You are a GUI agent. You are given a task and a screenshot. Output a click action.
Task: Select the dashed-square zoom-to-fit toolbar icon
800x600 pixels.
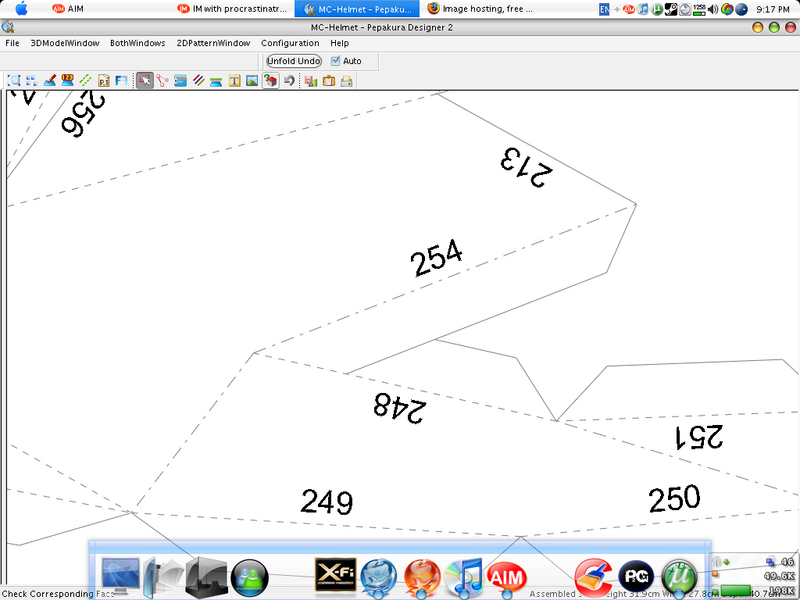(x=14, y=80)
